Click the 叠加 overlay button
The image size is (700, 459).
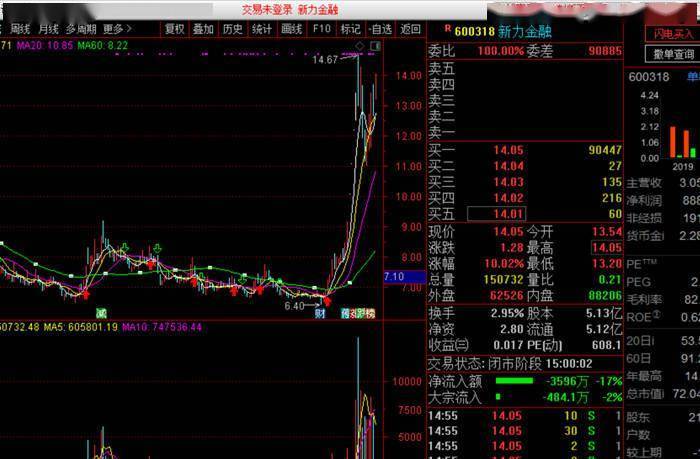pos(203,29)
